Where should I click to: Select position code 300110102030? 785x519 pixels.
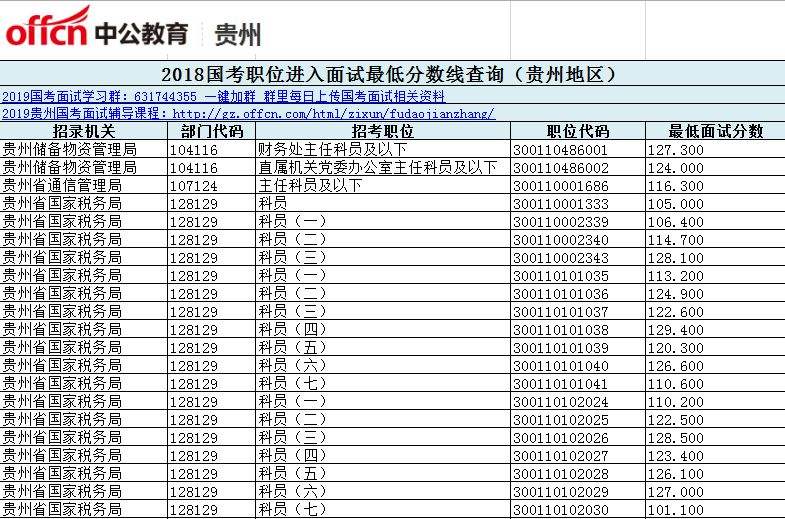pyautogui.click(x=578, y=509)
